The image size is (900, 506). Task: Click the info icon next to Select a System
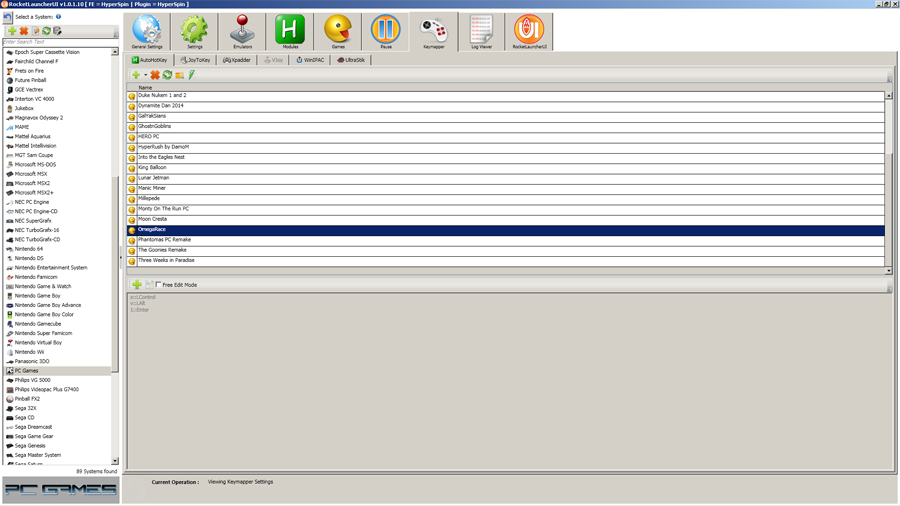click(59, 17)
